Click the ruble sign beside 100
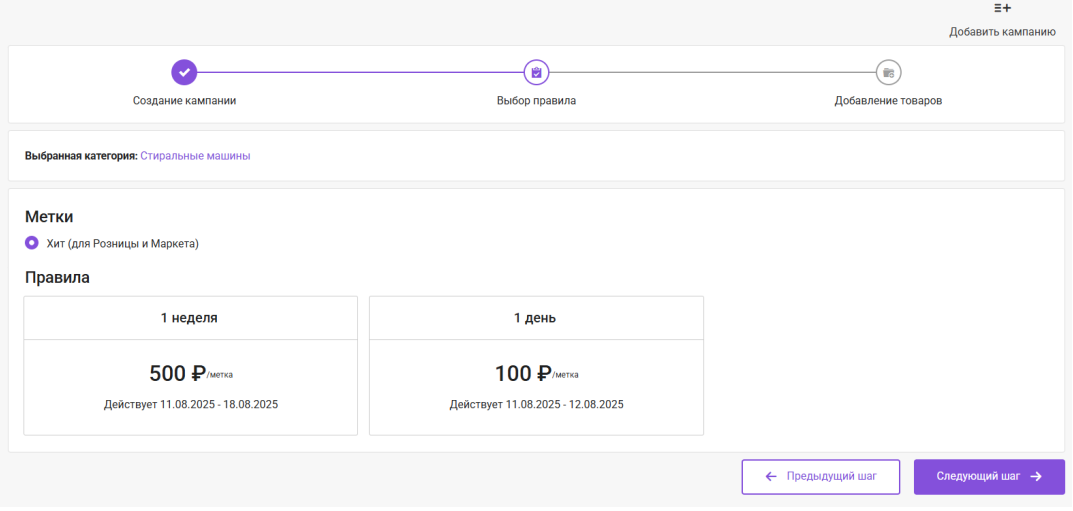Screen dimensions: 1073x511 coord(543,374)
